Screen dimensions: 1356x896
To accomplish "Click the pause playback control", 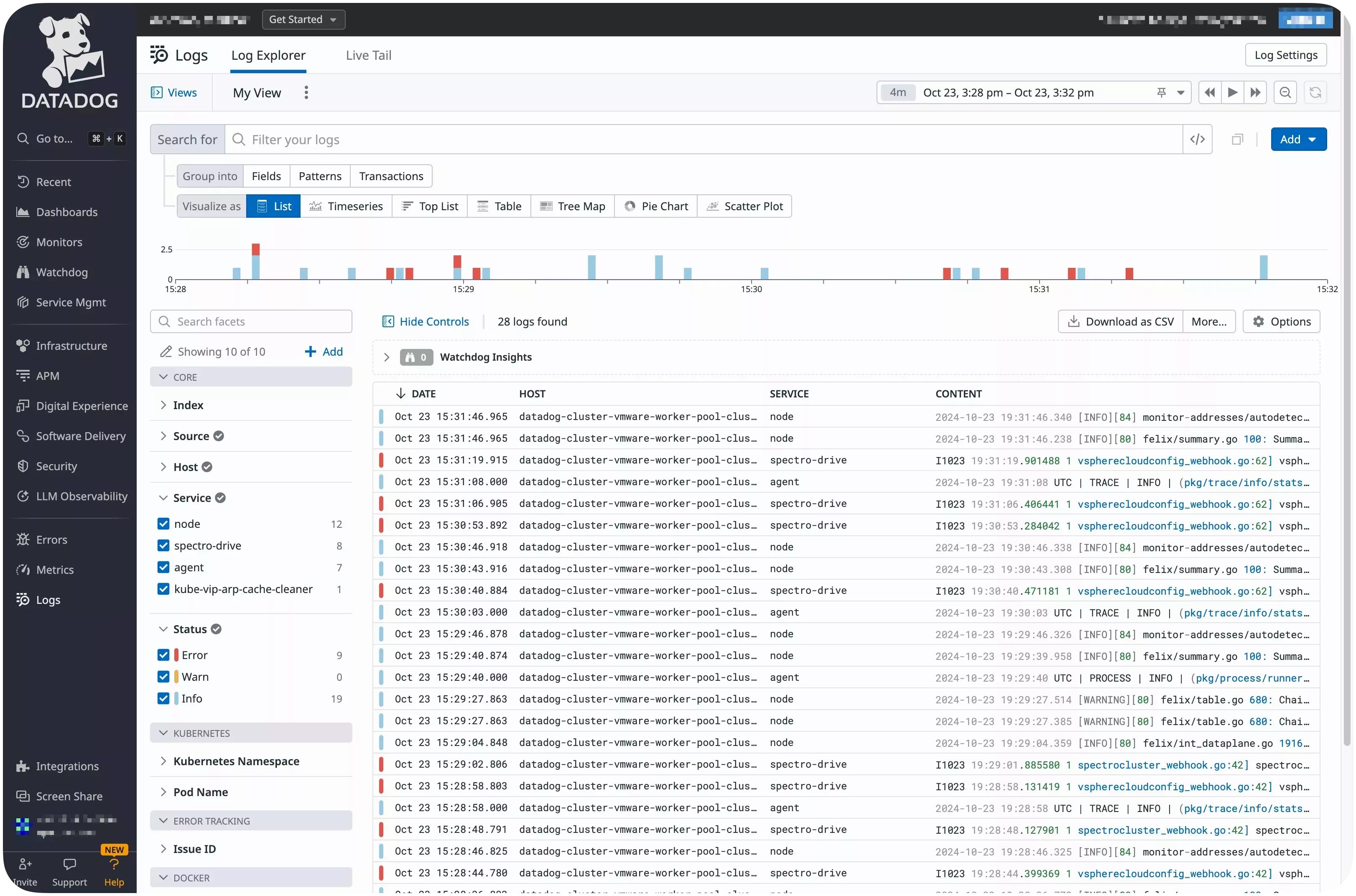I will coord(1232,92).
